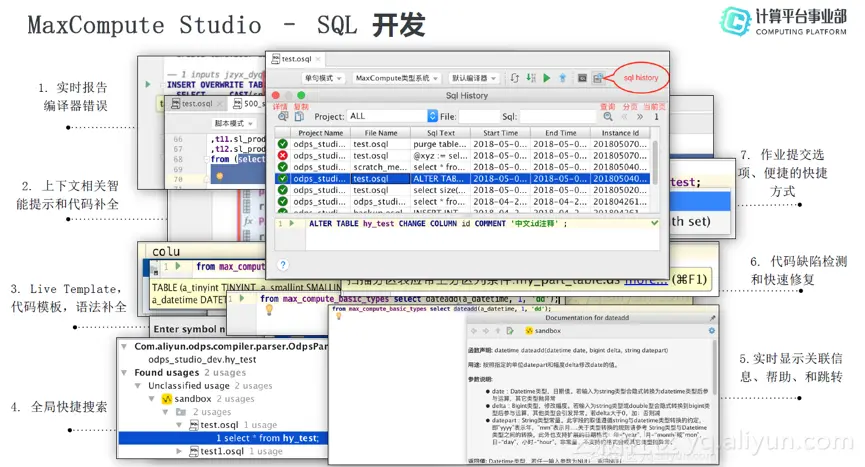865x467 pixels.
Task: Sort by Project Name column header
Action: point(321,133)
